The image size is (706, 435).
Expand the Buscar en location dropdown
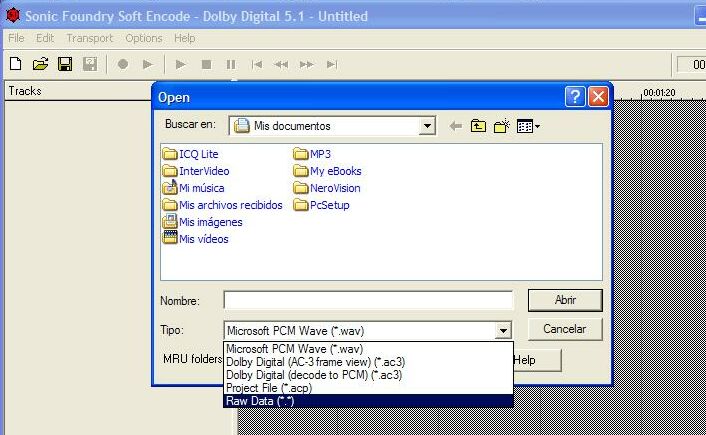pyautogui.click(x=427, y=126)
